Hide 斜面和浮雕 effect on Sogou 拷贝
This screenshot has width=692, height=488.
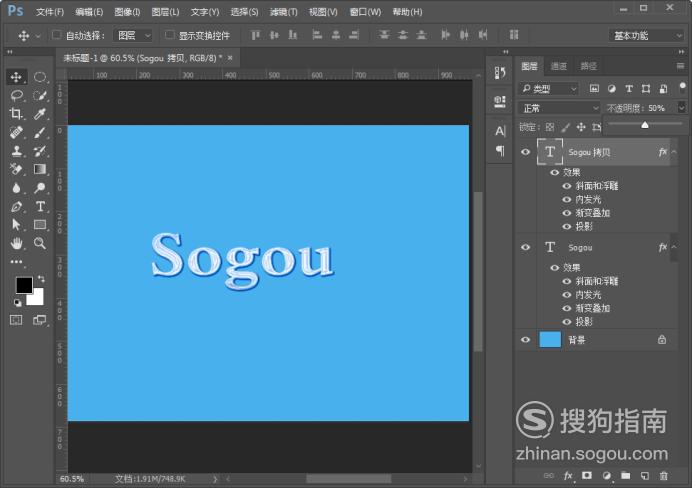pyautogui.click(x=567, y=186)
